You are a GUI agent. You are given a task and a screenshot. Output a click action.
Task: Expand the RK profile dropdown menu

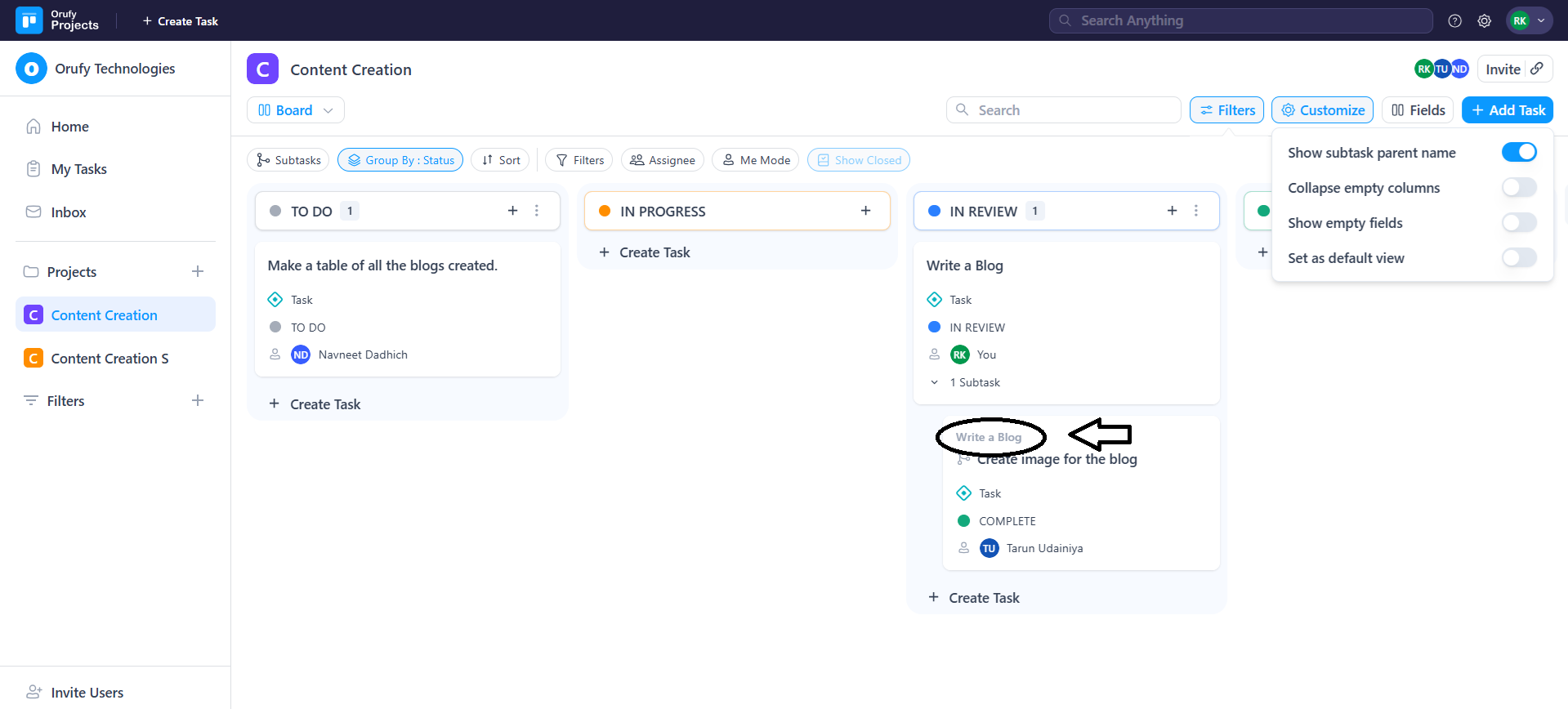pyautogui.click(x=1529, y=21)
